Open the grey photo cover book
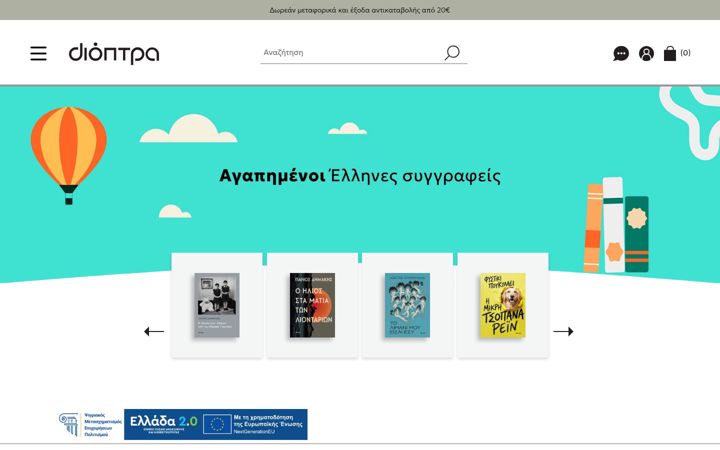 point(217,305)
